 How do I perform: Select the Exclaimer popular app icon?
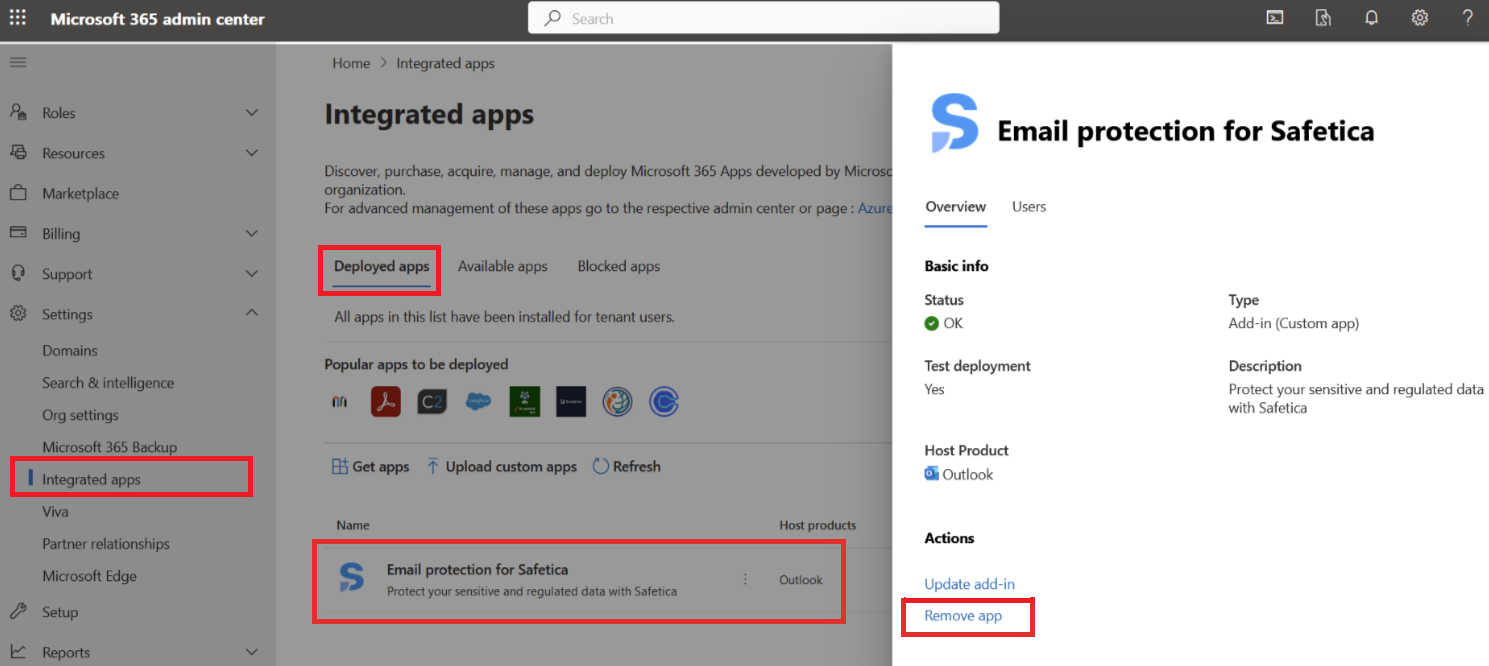[571, 402]
